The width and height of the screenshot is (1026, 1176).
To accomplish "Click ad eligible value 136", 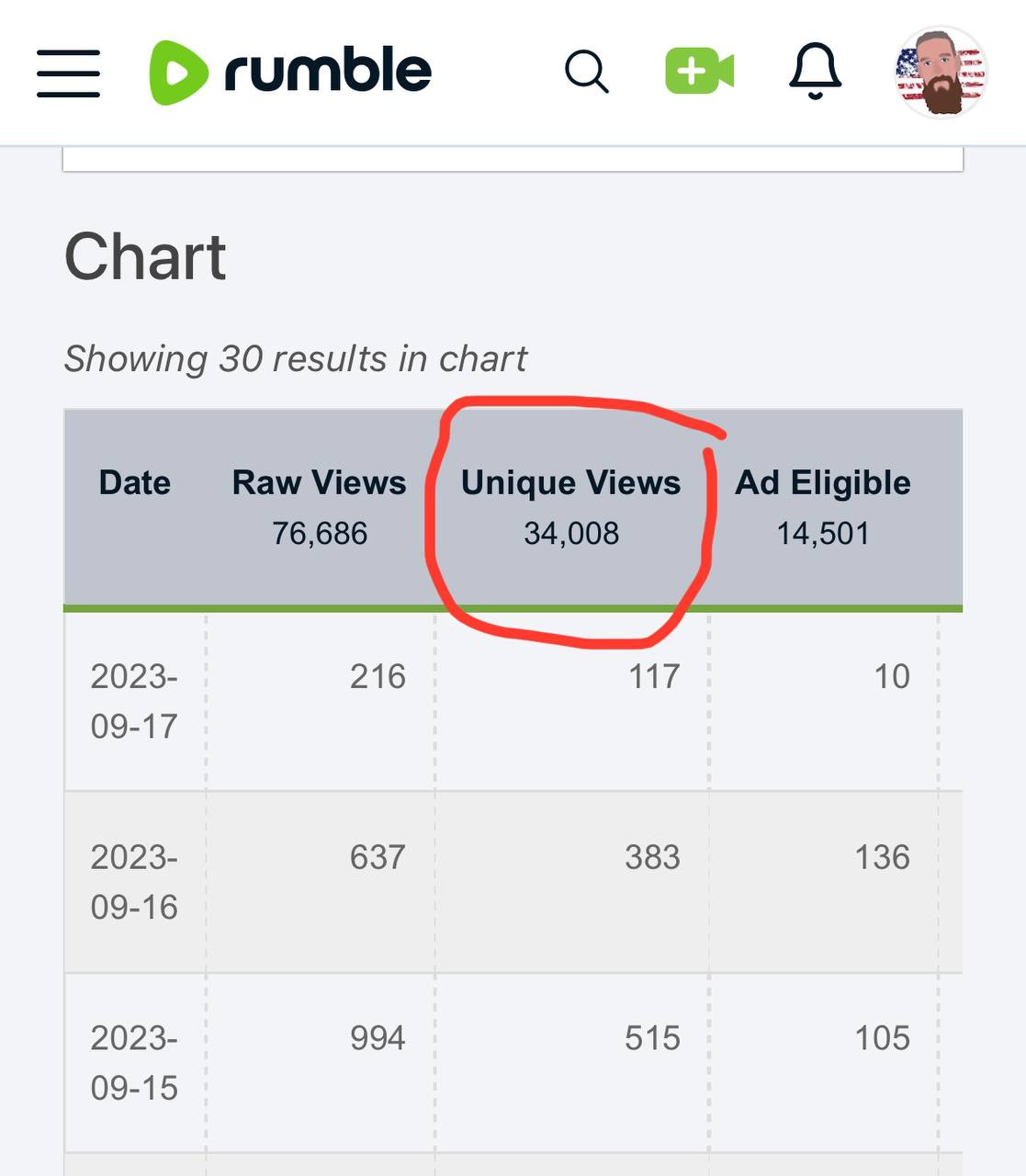I will (883, 857).
